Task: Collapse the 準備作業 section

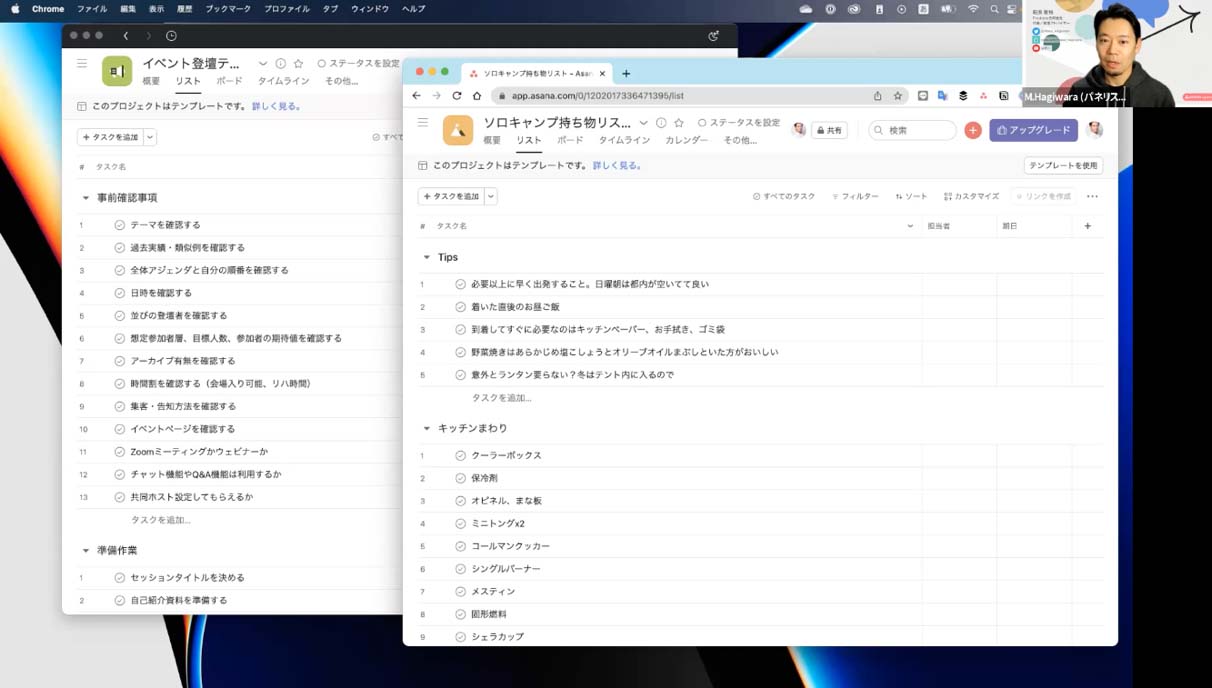Action: pos(86,551)
